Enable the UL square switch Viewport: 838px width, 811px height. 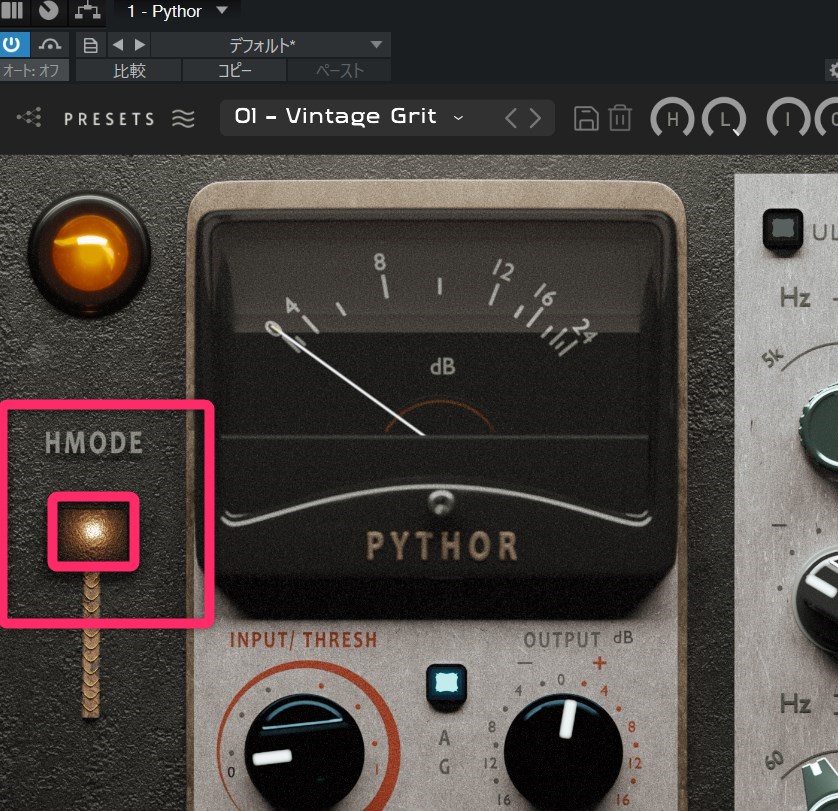click(781, 228)
